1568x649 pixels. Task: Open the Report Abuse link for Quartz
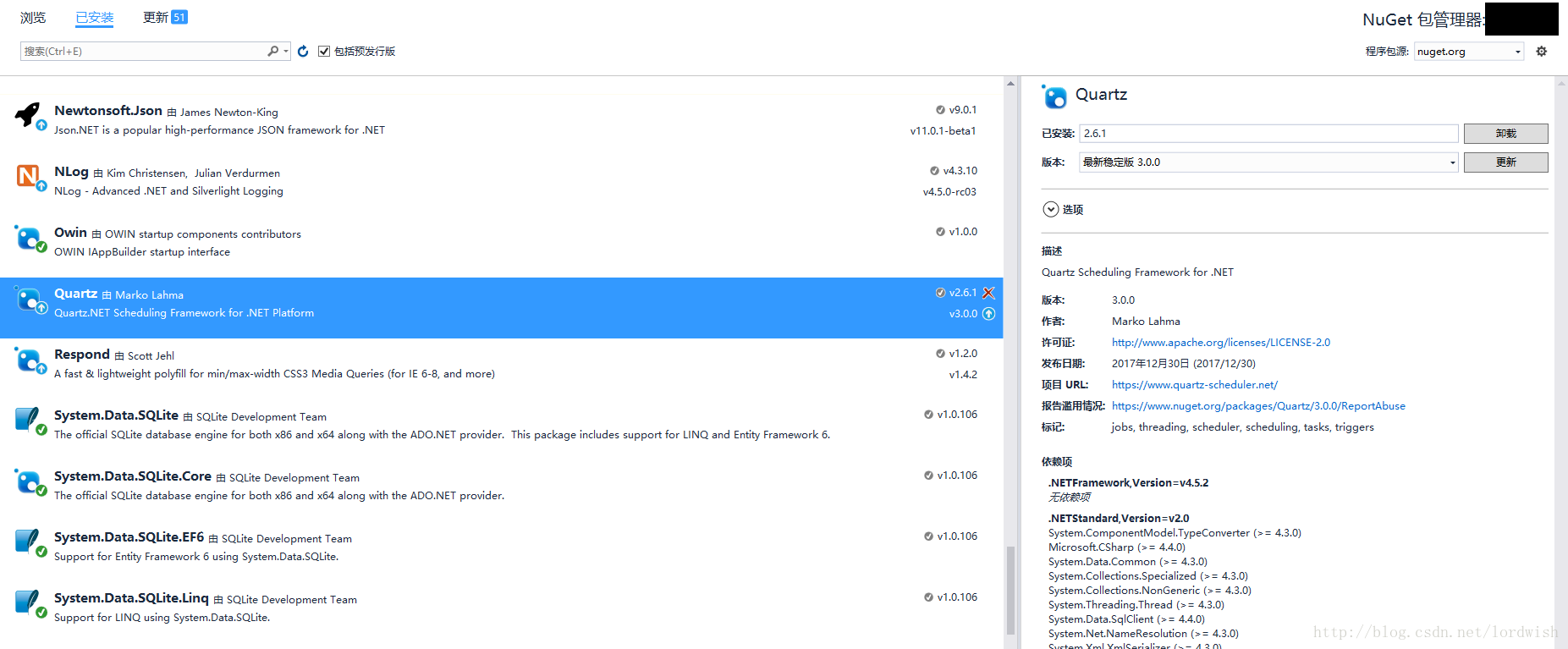point(1257,406)
